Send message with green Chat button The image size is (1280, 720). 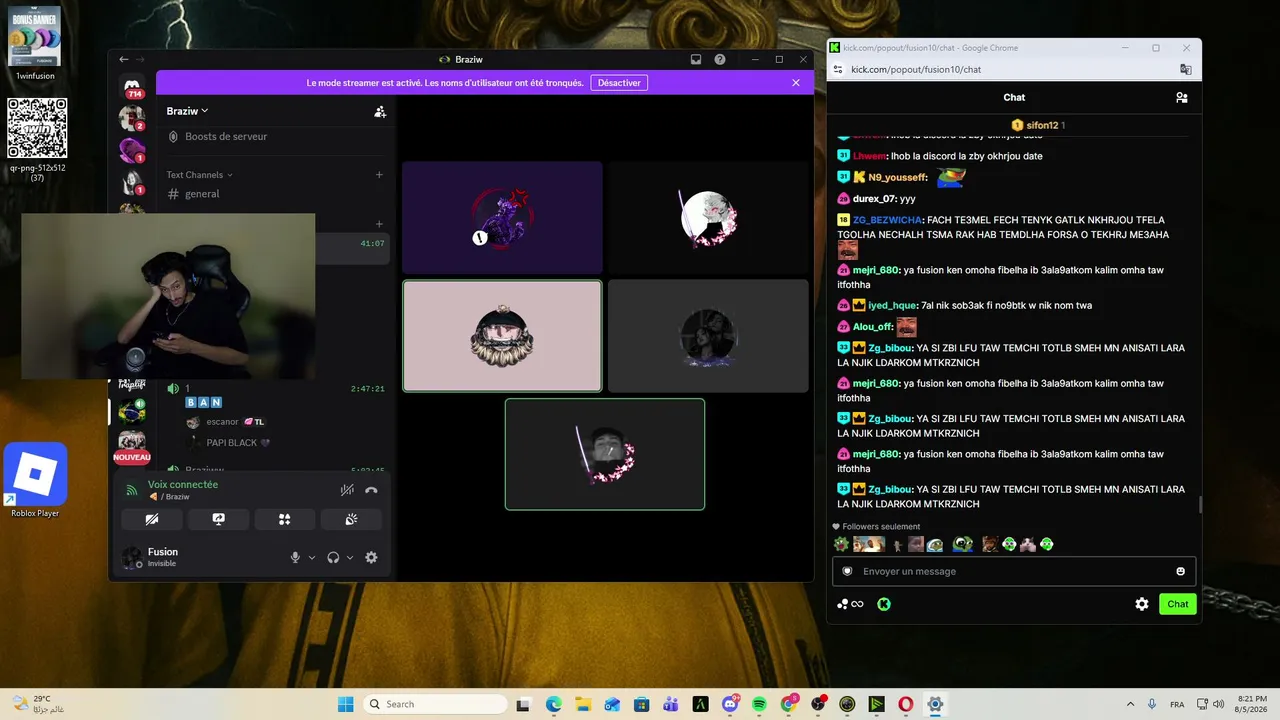pos(1178,604)
